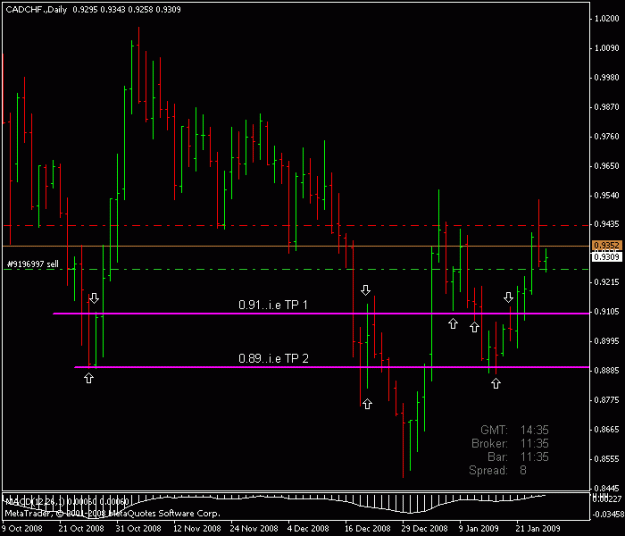Click the orange 0.9352 price tag

point(607,245)
